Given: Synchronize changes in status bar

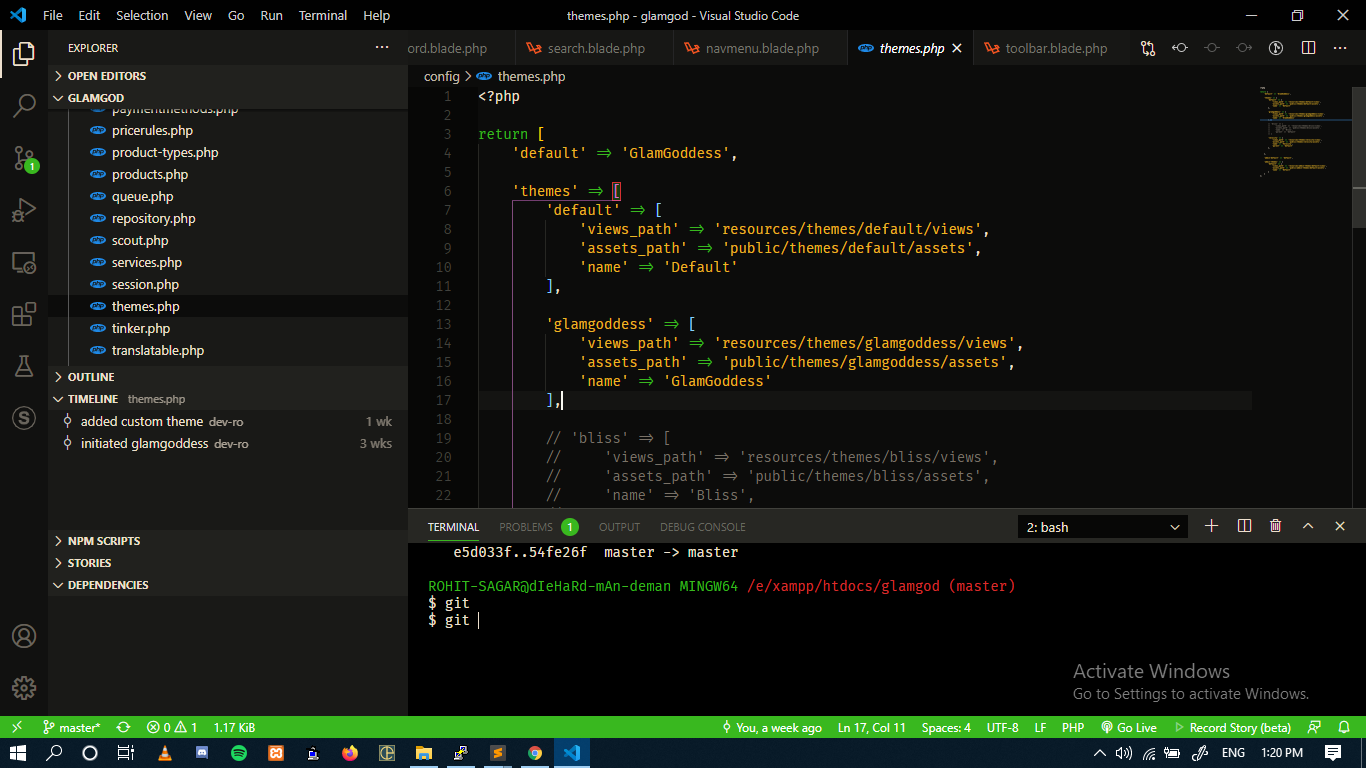Looking at the screenshot, I should [123, 728].
